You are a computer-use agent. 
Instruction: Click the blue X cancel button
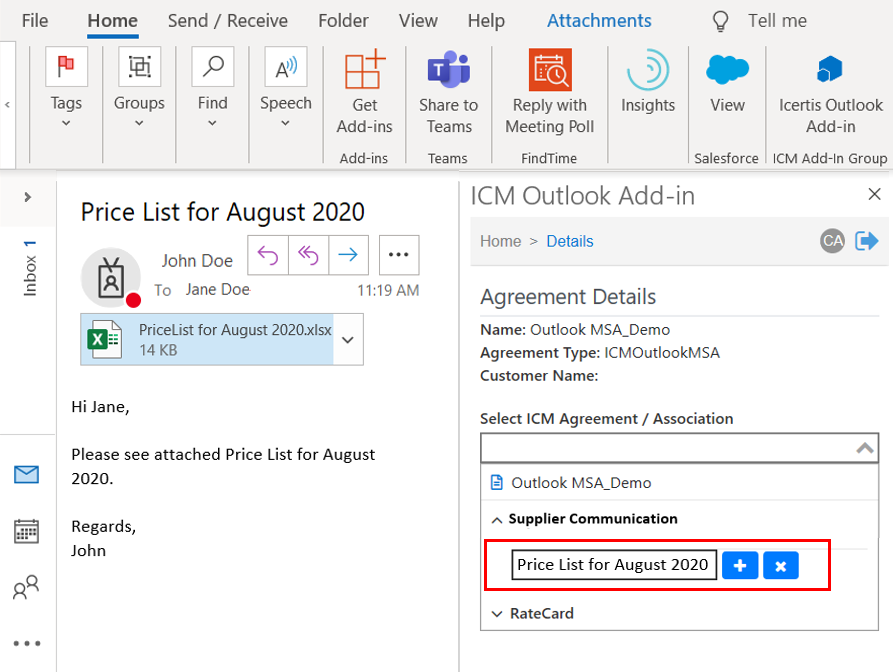780,565
